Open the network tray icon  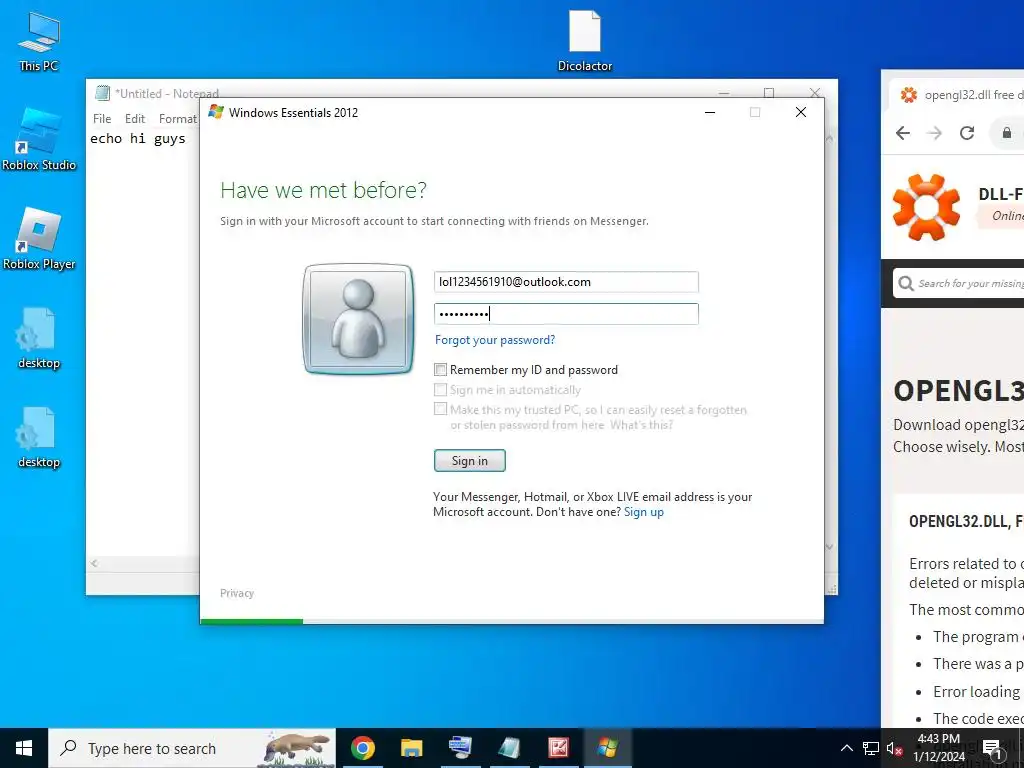click(871, 748)
